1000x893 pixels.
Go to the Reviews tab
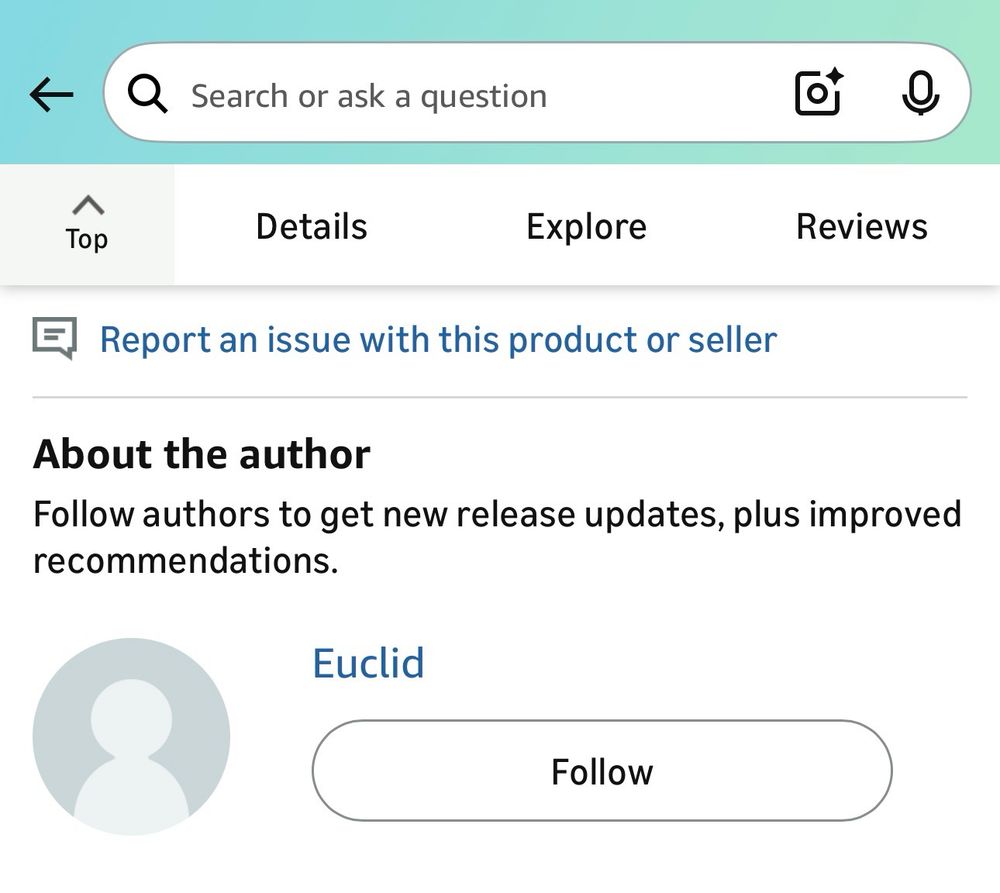coord(861,226)
